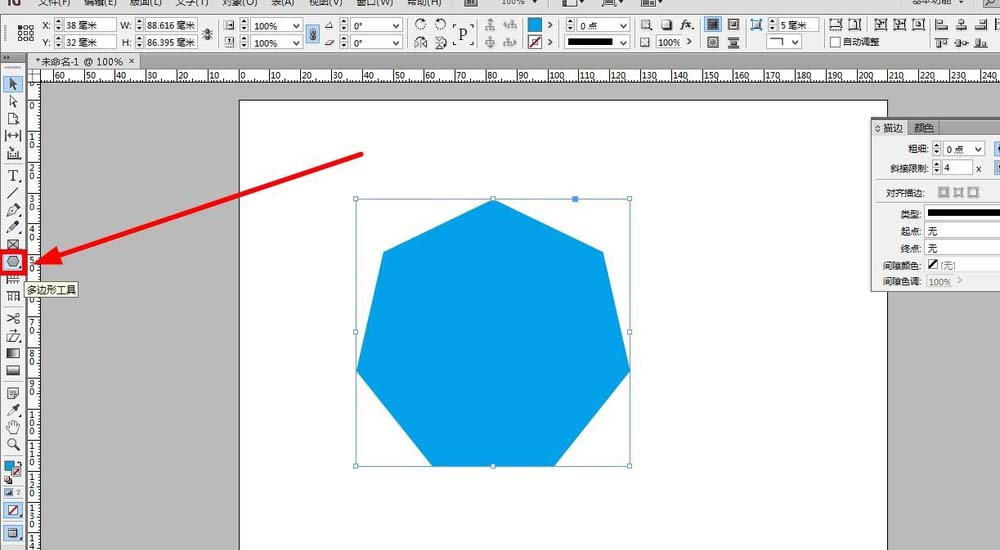The width and height of the screenshot is (1000, 550).
Task: Toggle the jump object text wrap
Action: (x=733, y=43)
